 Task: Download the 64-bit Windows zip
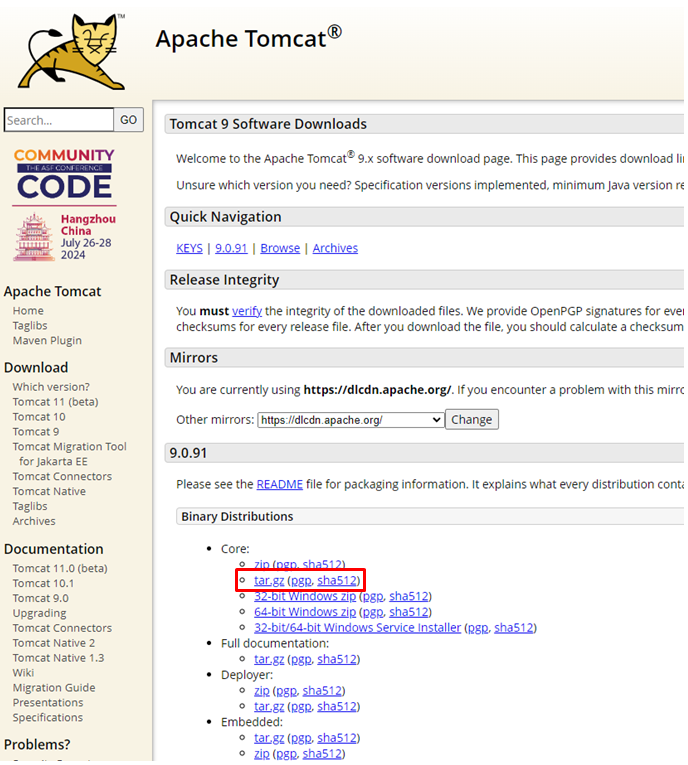pyautogui.click(x=305, y=612)
